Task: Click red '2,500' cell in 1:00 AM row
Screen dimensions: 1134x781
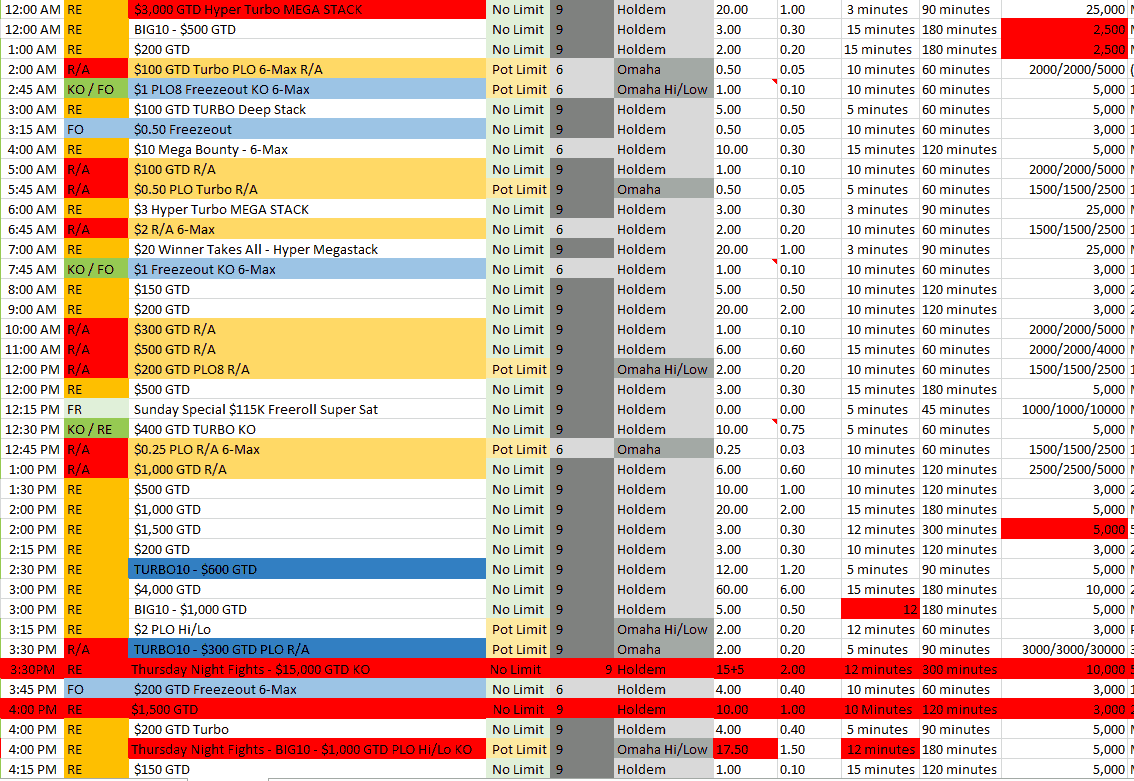Action: (x=1065, y=50)
